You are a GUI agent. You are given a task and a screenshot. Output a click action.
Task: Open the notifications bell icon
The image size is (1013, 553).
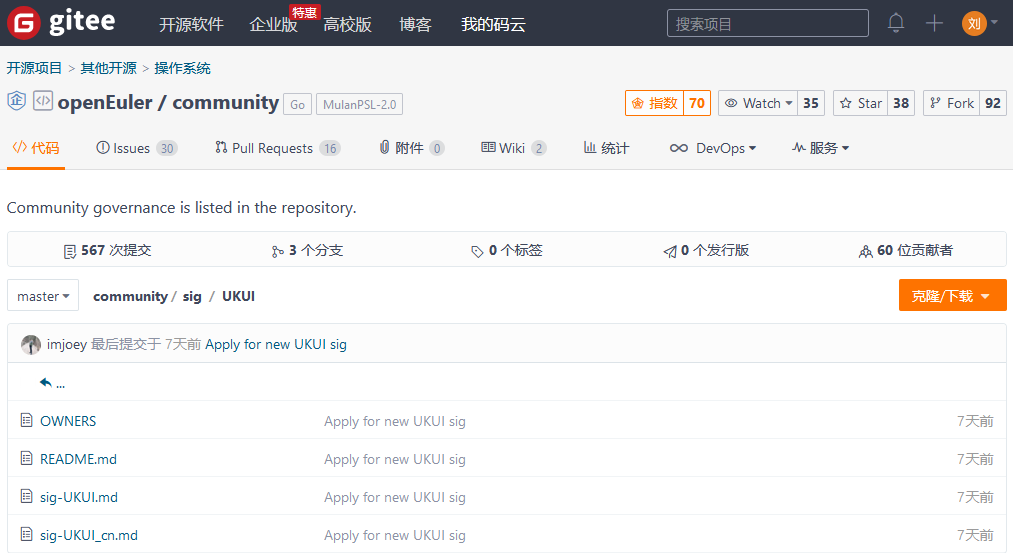[896, 23]
